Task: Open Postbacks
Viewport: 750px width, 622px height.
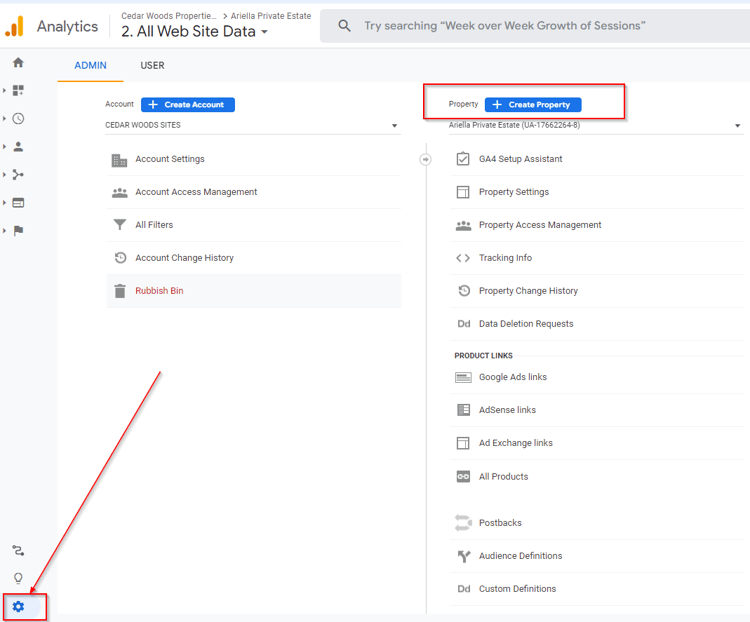Action: (597, 523)
